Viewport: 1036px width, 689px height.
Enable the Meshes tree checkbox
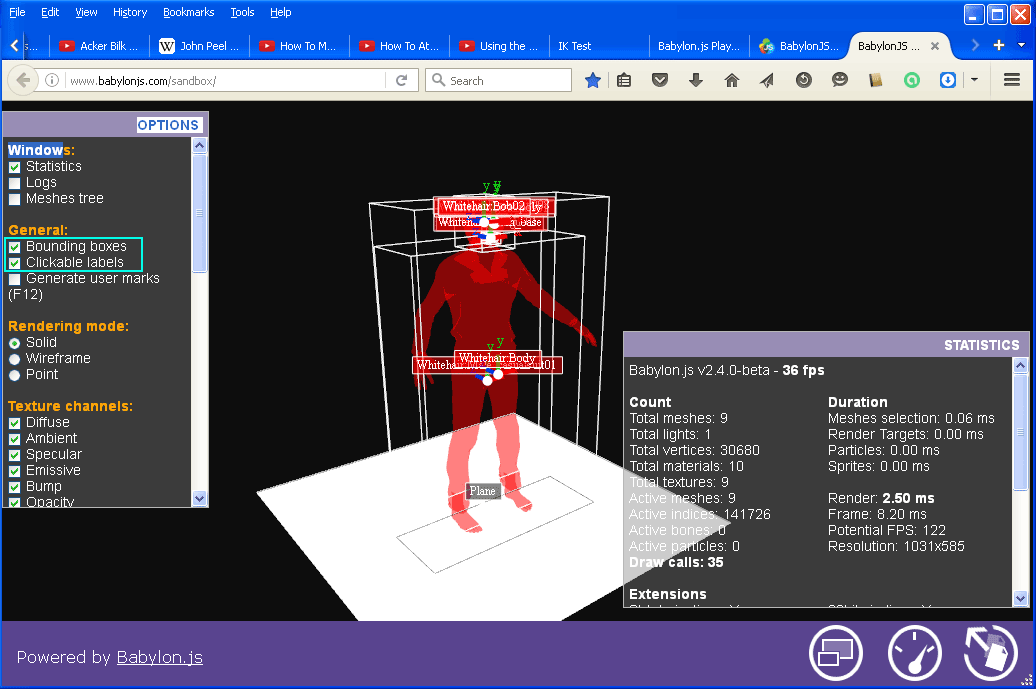click(15, 199)
